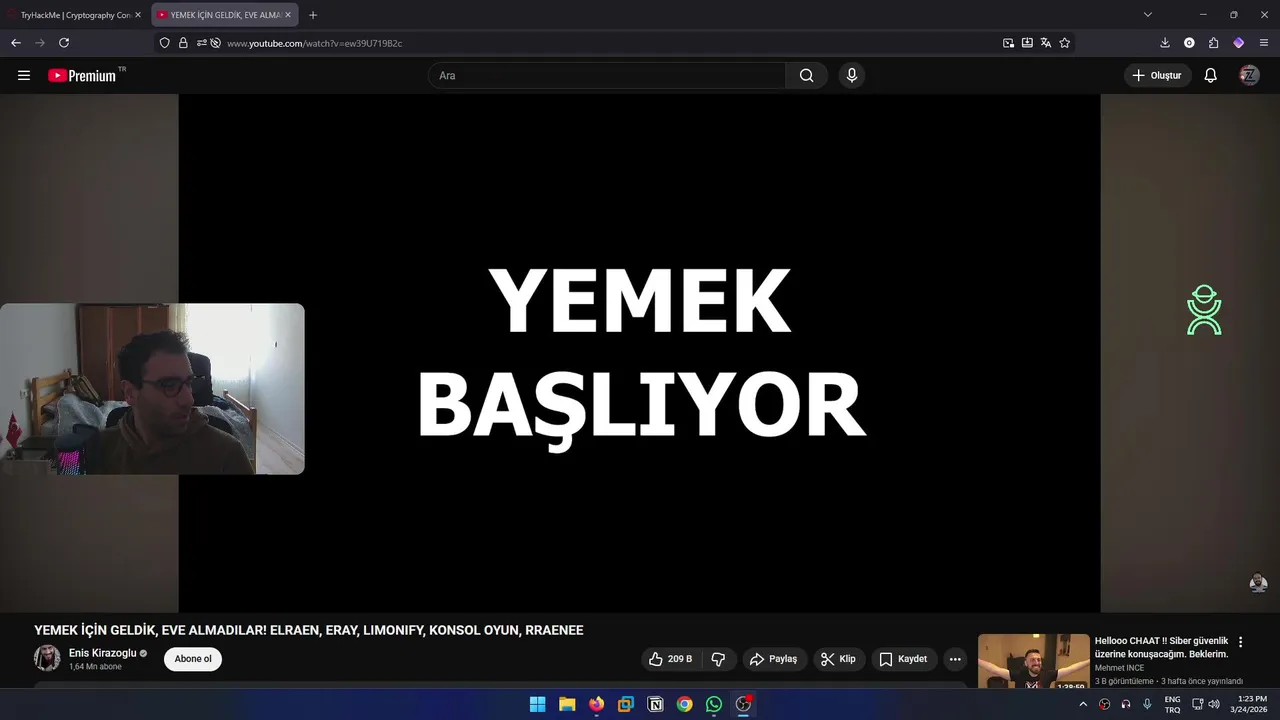The width and height of the screenshot is (1280, 720).
Task: Click the round extension icon beside downloads
Action: pyautogui.click(x=1189, y=43)
